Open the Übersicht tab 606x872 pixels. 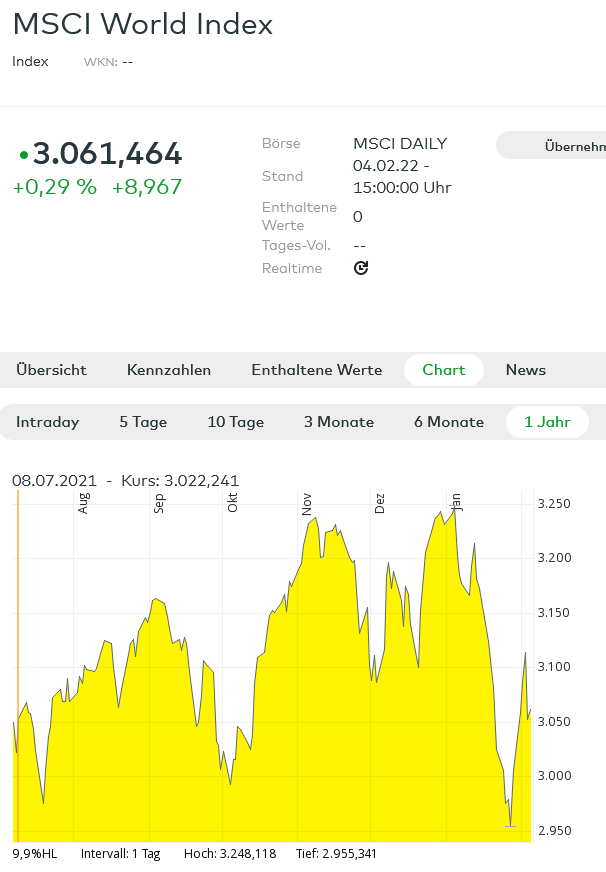(x=51, y=370)
